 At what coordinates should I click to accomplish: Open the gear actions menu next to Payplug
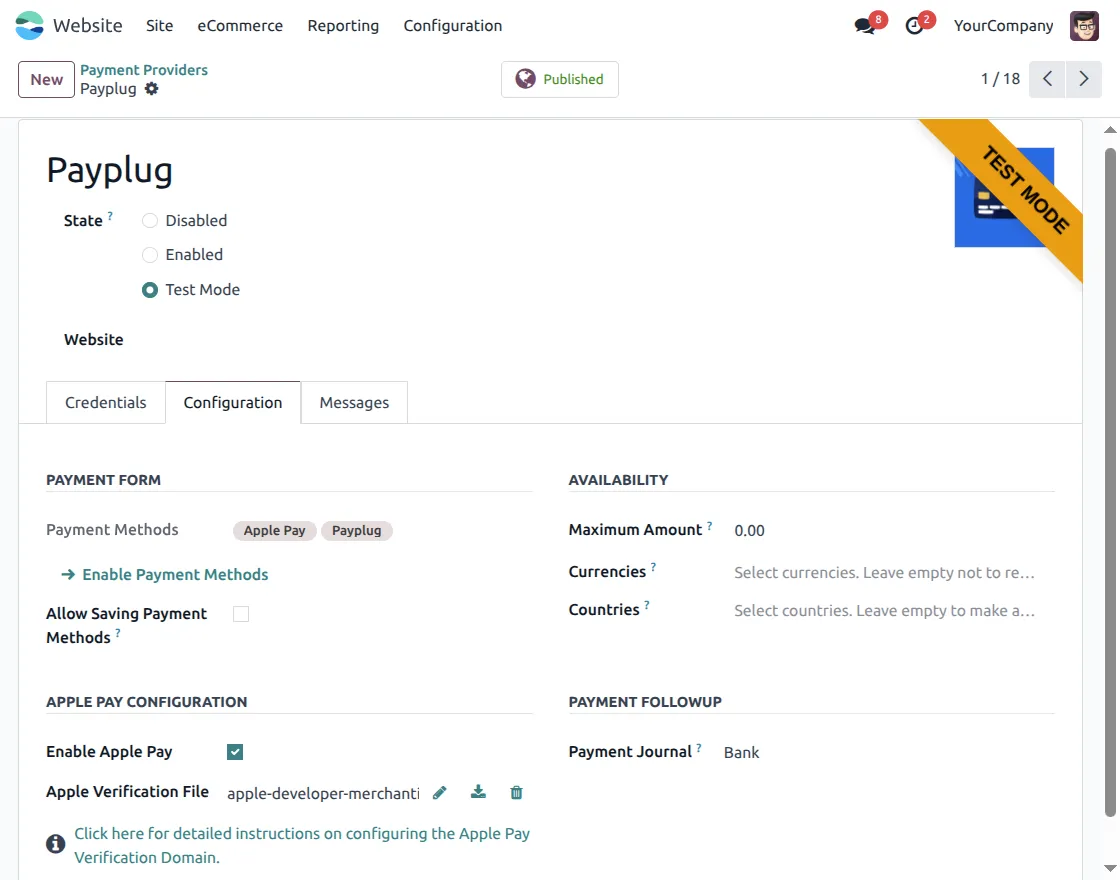(x=151, y=89)
